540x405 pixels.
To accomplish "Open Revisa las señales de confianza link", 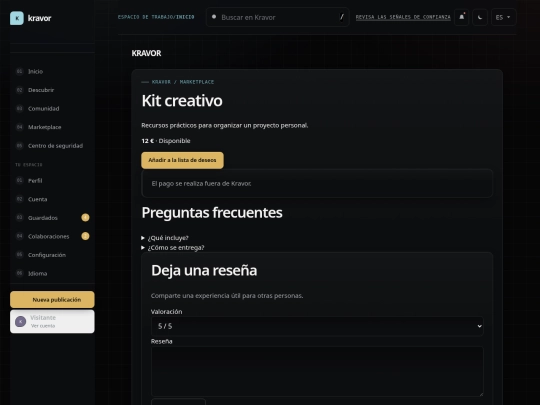I will [403, 17].
